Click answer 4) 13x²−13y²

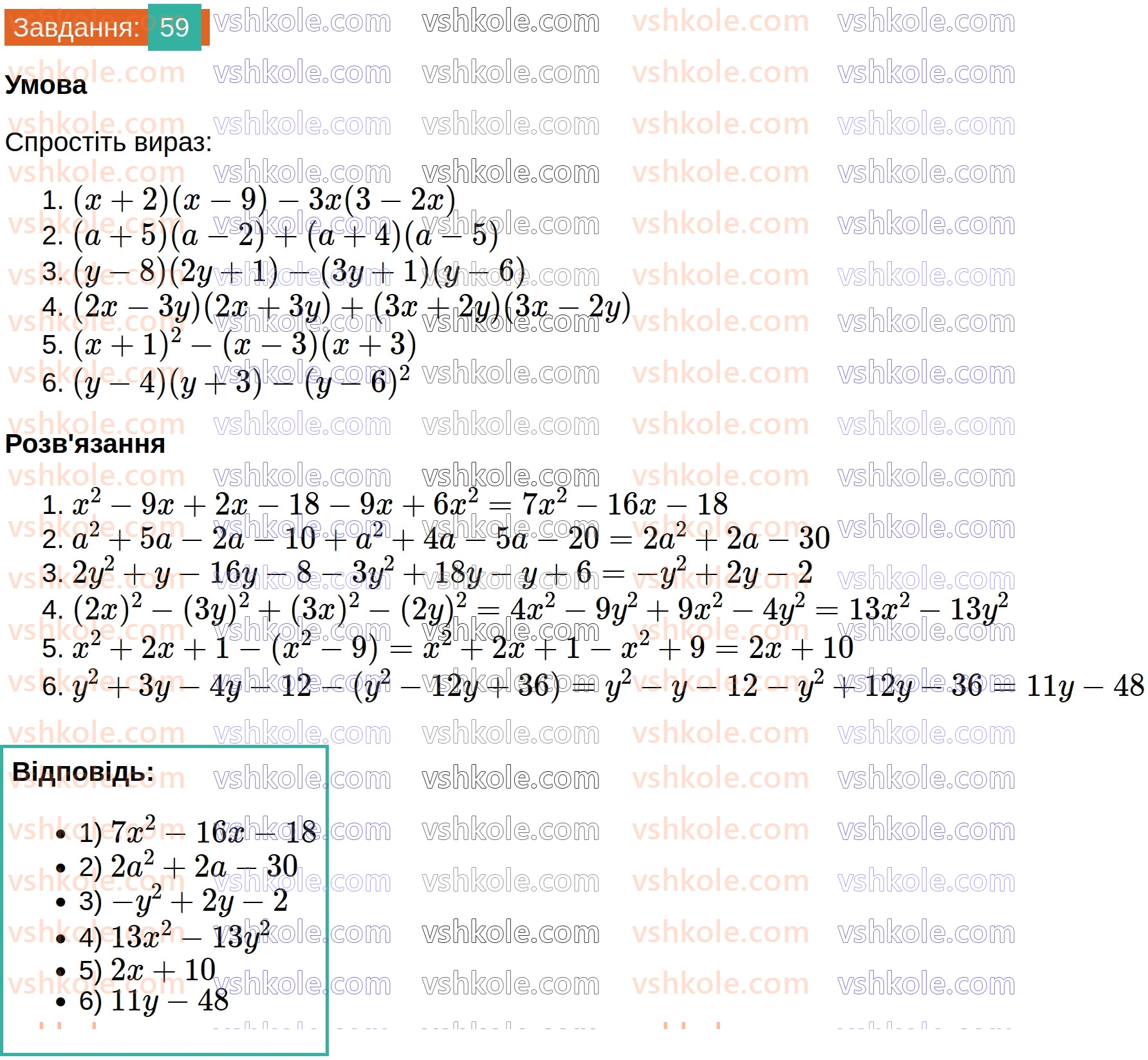[174, 937]
